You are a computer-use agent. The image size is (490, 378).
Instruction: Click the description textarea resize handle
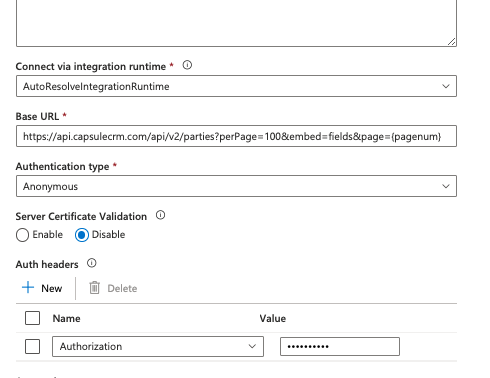pos(452,42)
